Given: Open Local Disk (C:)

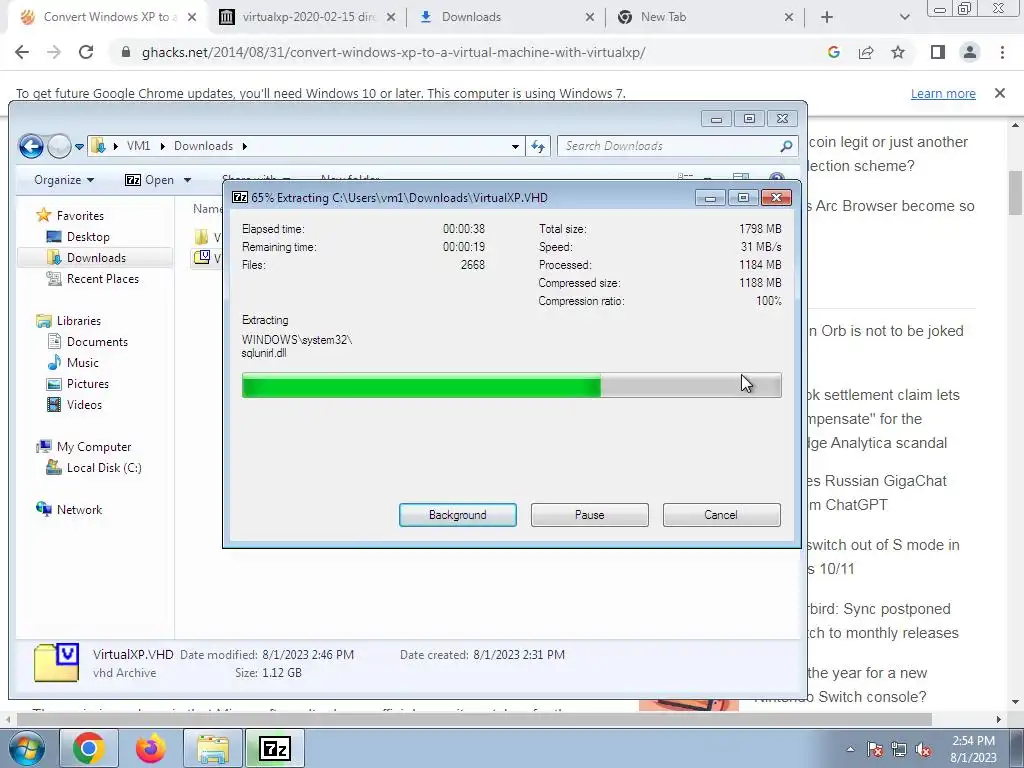Looking at the screenshot, I should click(103, 468).
